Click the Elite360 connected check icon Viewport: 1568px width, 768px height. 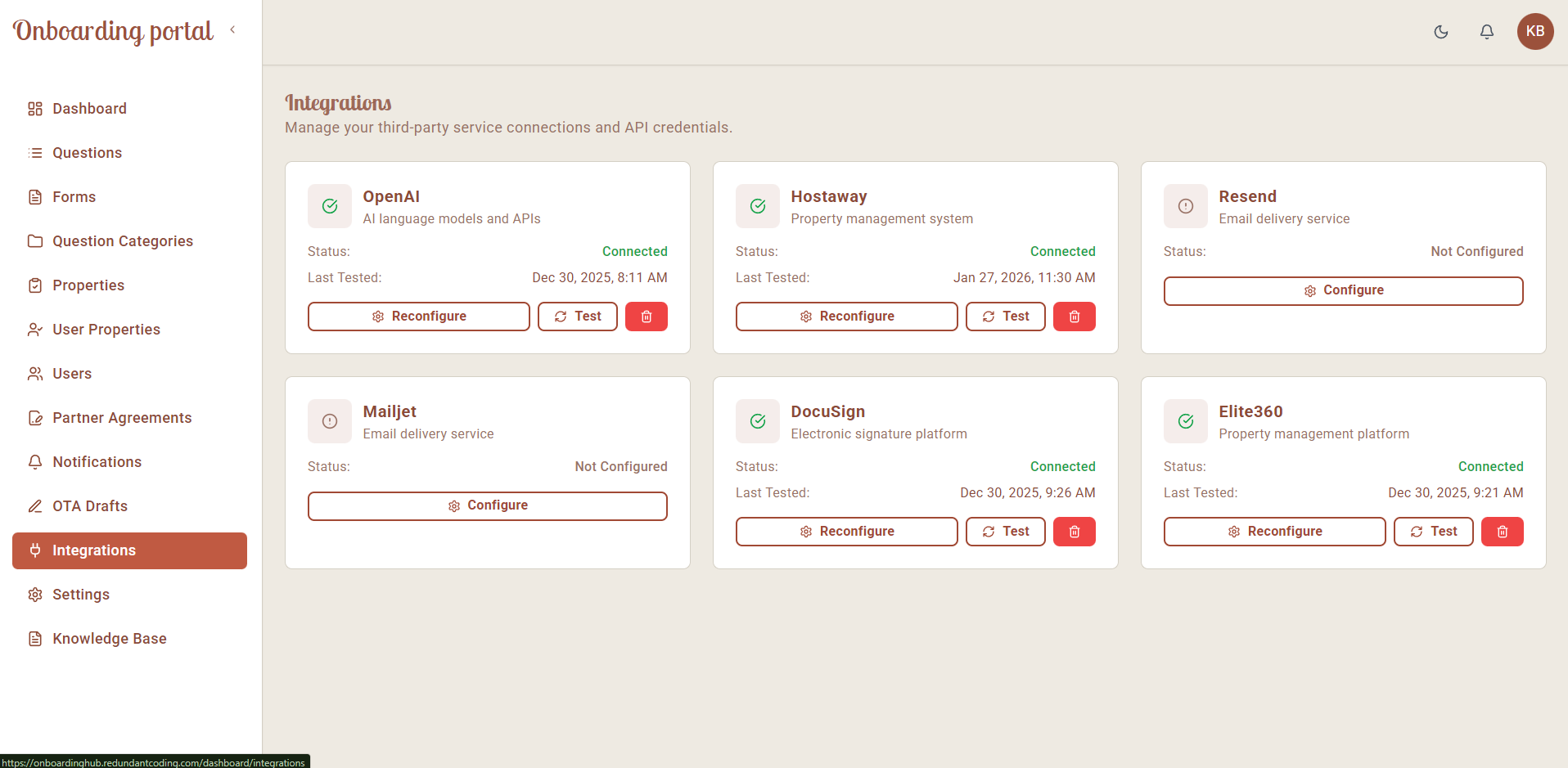[1186, 421]
